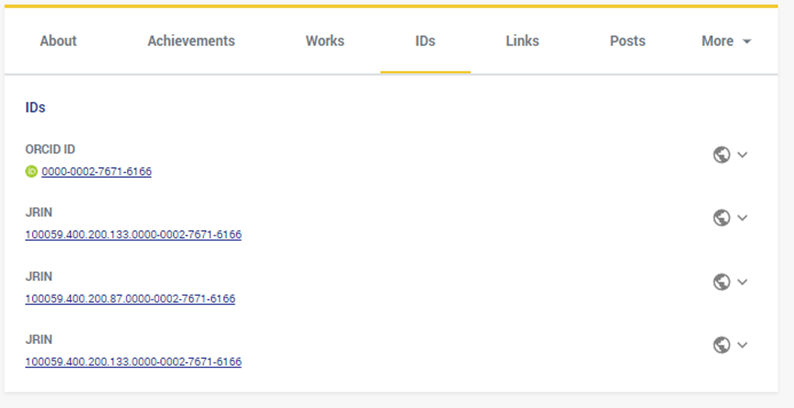Expand the chevron beside the first JRIN entry
The image size is (794, 408).
(x=742, y=218)
